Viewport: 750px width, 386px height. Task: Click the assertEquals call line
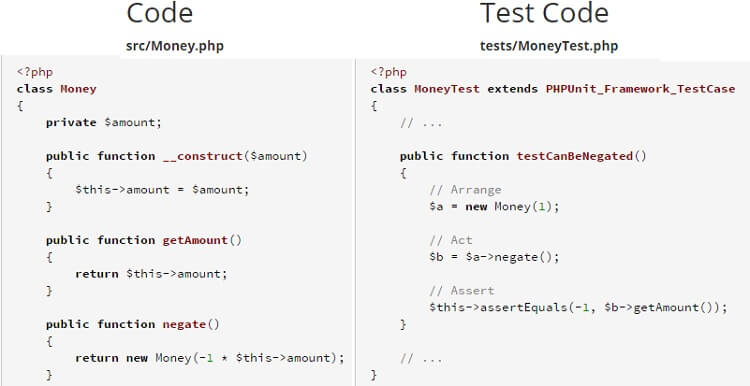[578, 308]
